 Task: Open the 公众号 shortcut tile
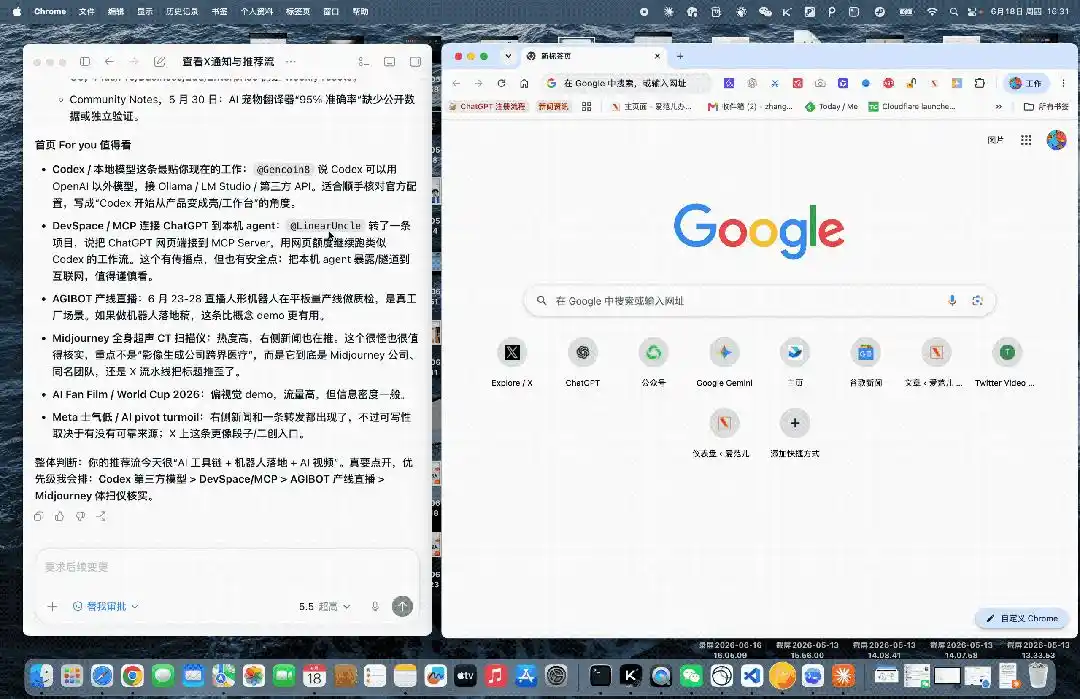(x=653, y=363)
